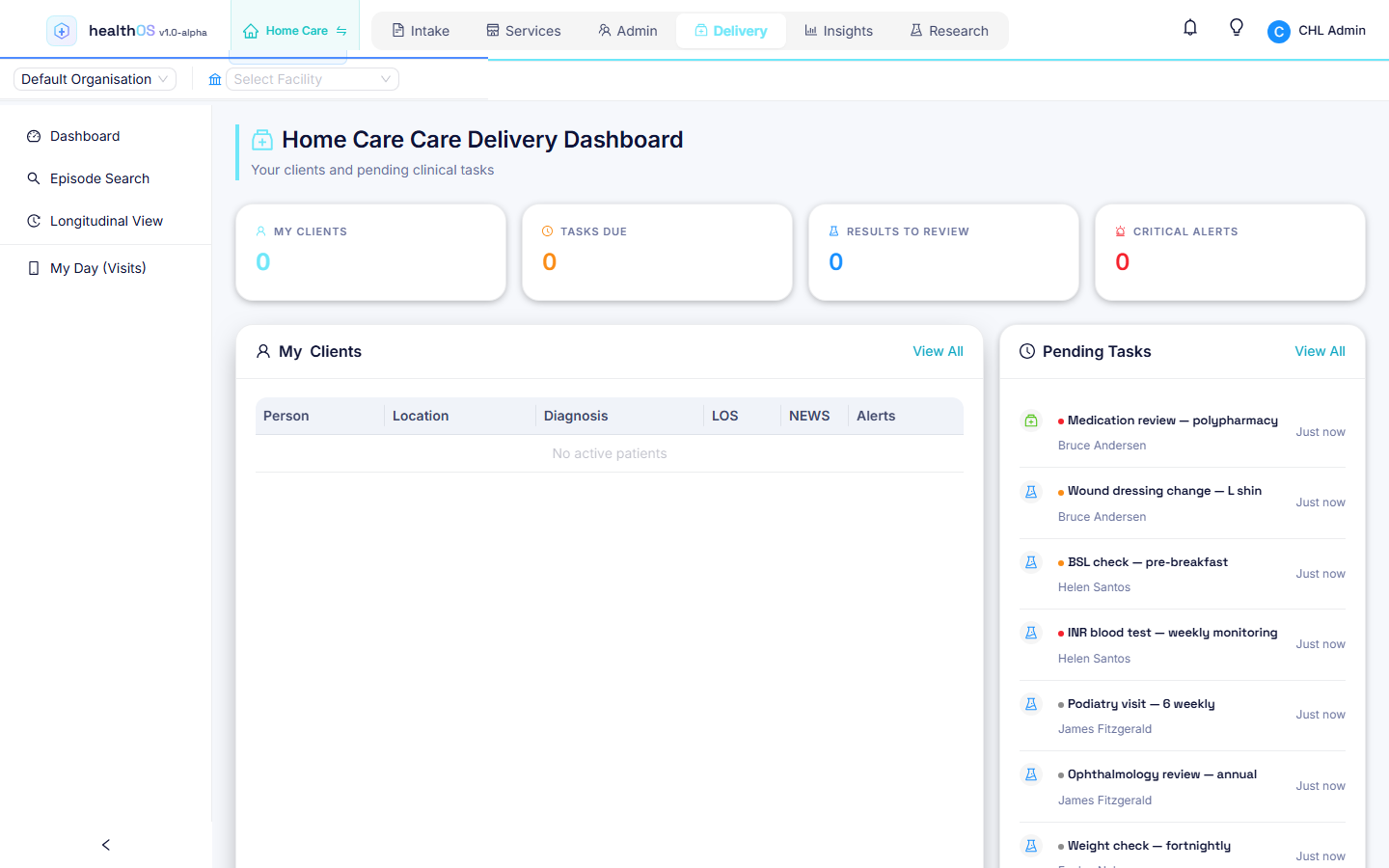Select the Delivery tab
The image size is (1389, 868).
731,31
